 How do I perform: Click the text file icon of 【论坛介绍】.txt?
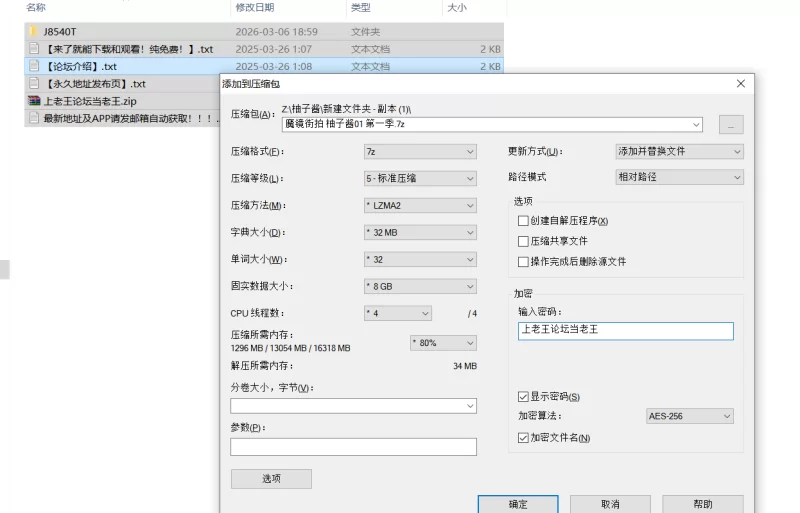34,66
